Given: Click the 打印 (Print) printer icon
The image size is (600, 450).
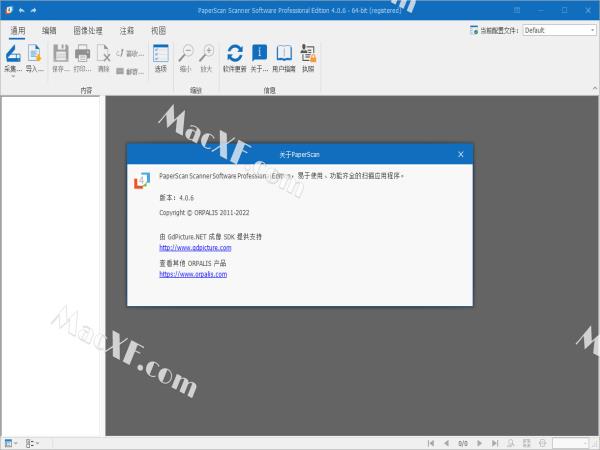Looking at the screenshot, I should (x=82, y=54).
